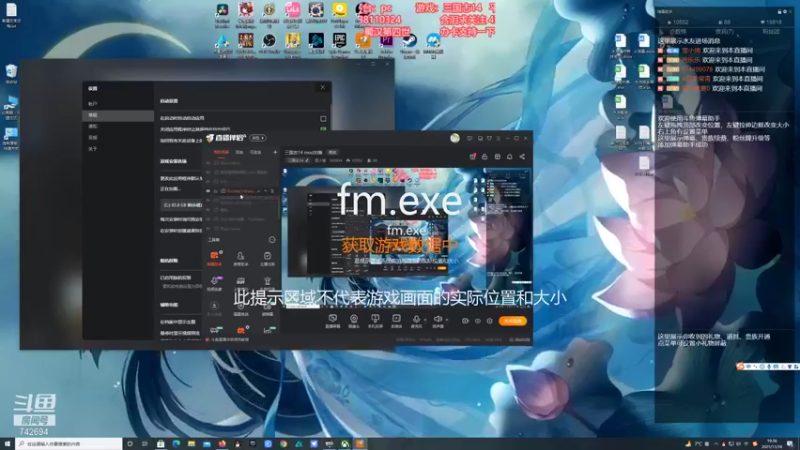Add a camera source from bottom toolbar

tap(354, 321)
